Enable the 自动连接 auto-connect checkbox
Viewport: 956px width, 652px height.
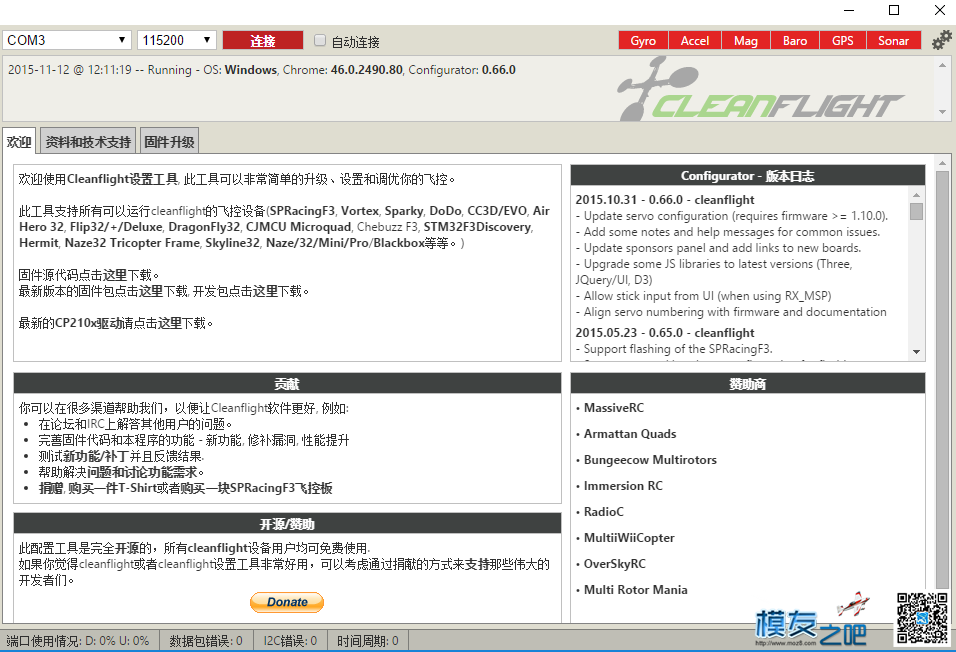pos(319,40)
